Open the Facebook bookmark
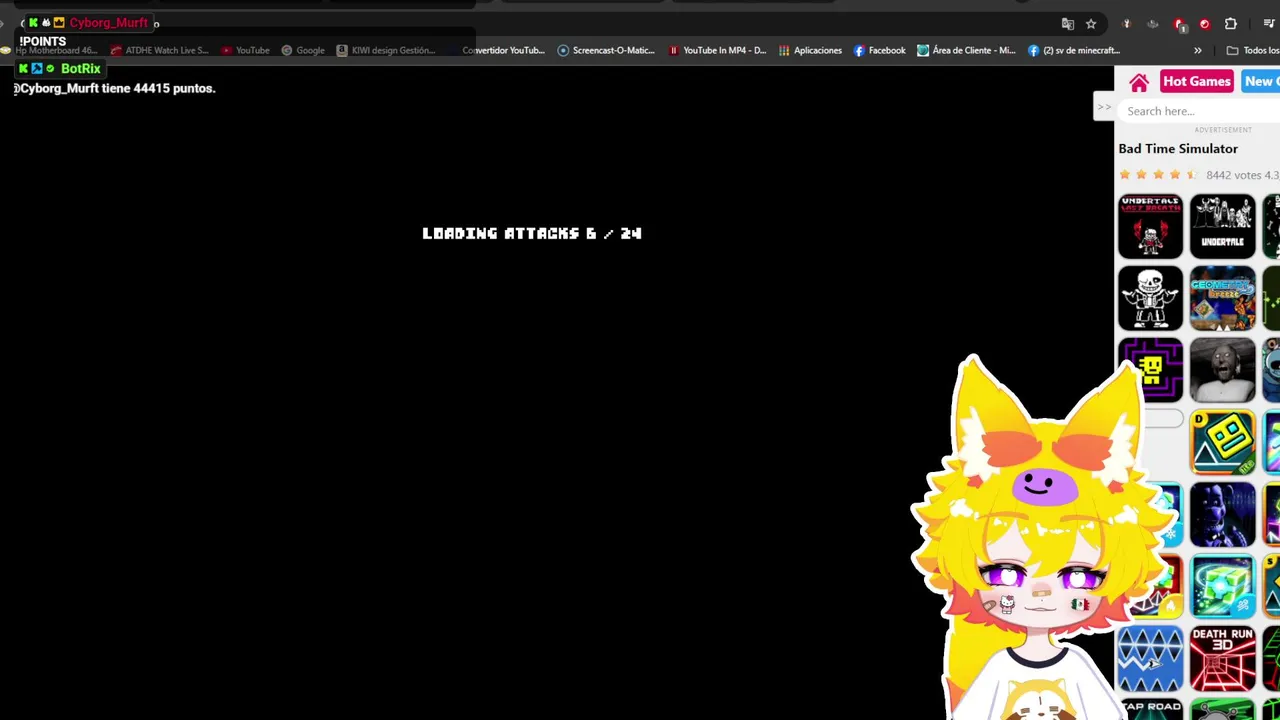Screen dimensions: 1280x720 pyautogui.click(x=880, y=50)
